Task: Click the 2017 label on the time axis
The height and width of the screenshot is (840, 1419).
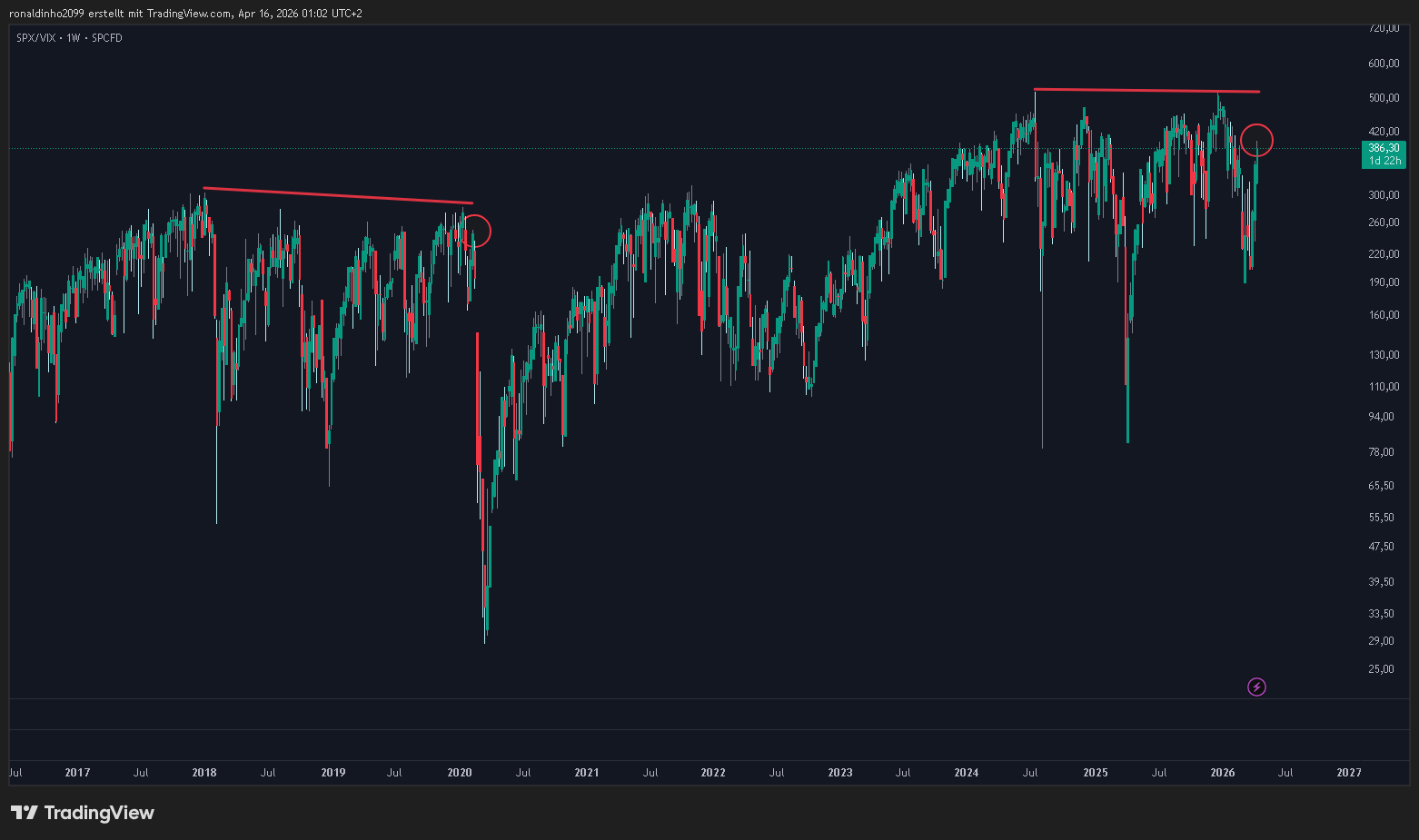Action: pyautogui.click(x=77, y=773)
